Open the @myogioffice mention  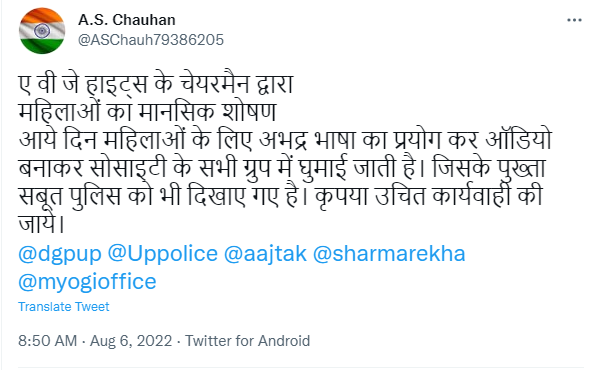(87, 282)
